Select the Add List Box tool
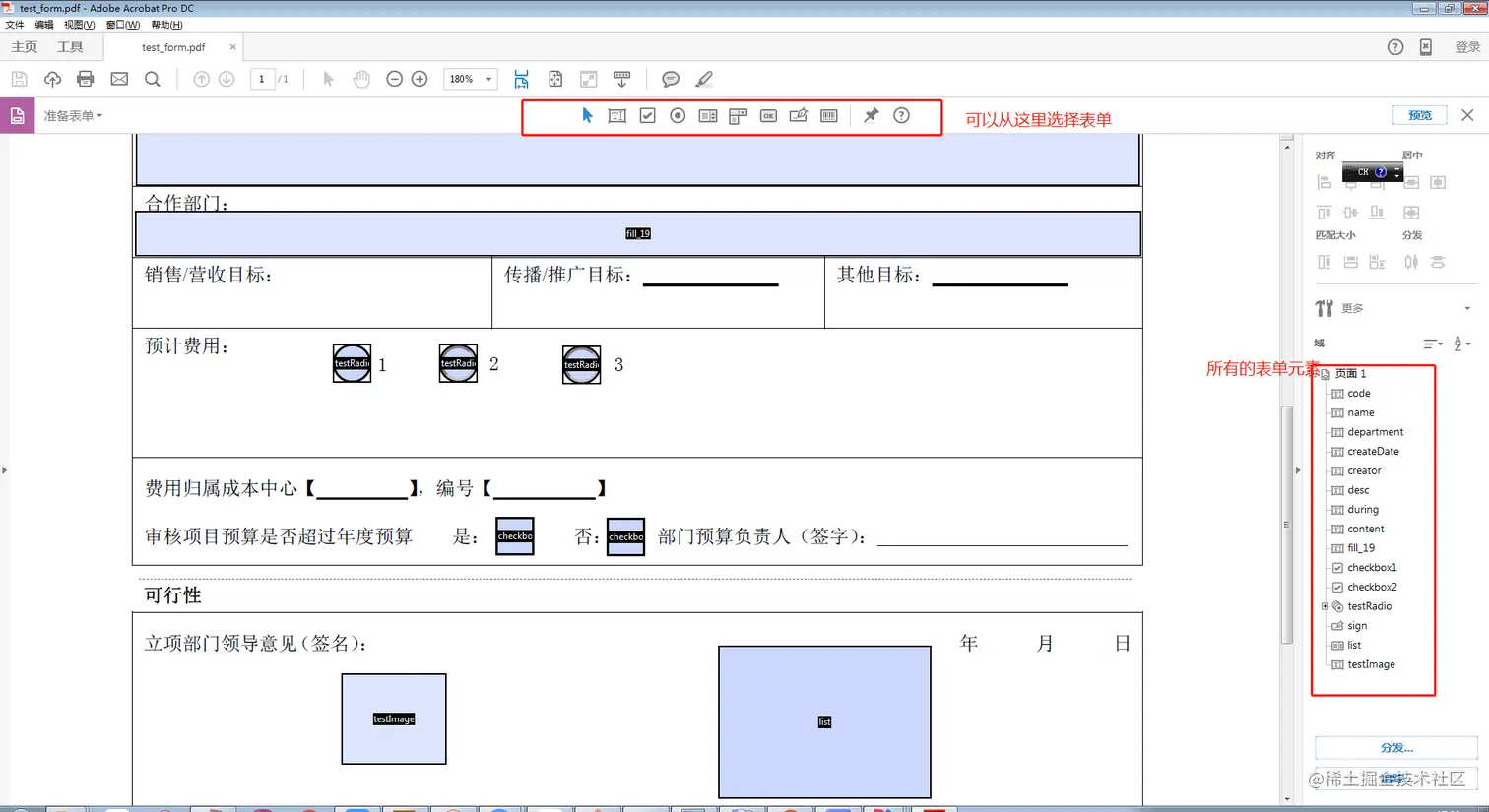 tap(708, 116)
